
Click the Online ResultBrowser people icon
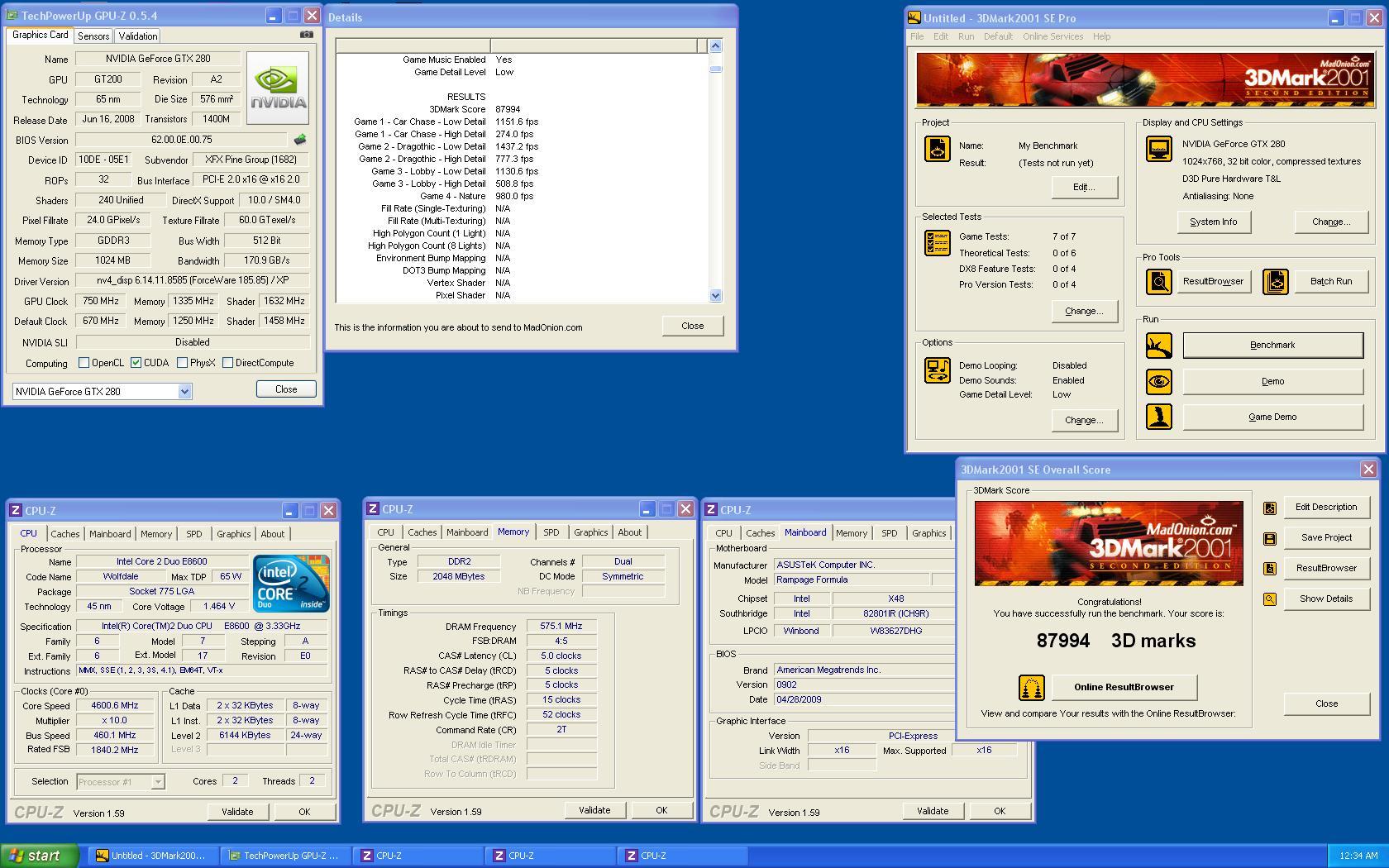[1031, 687]
